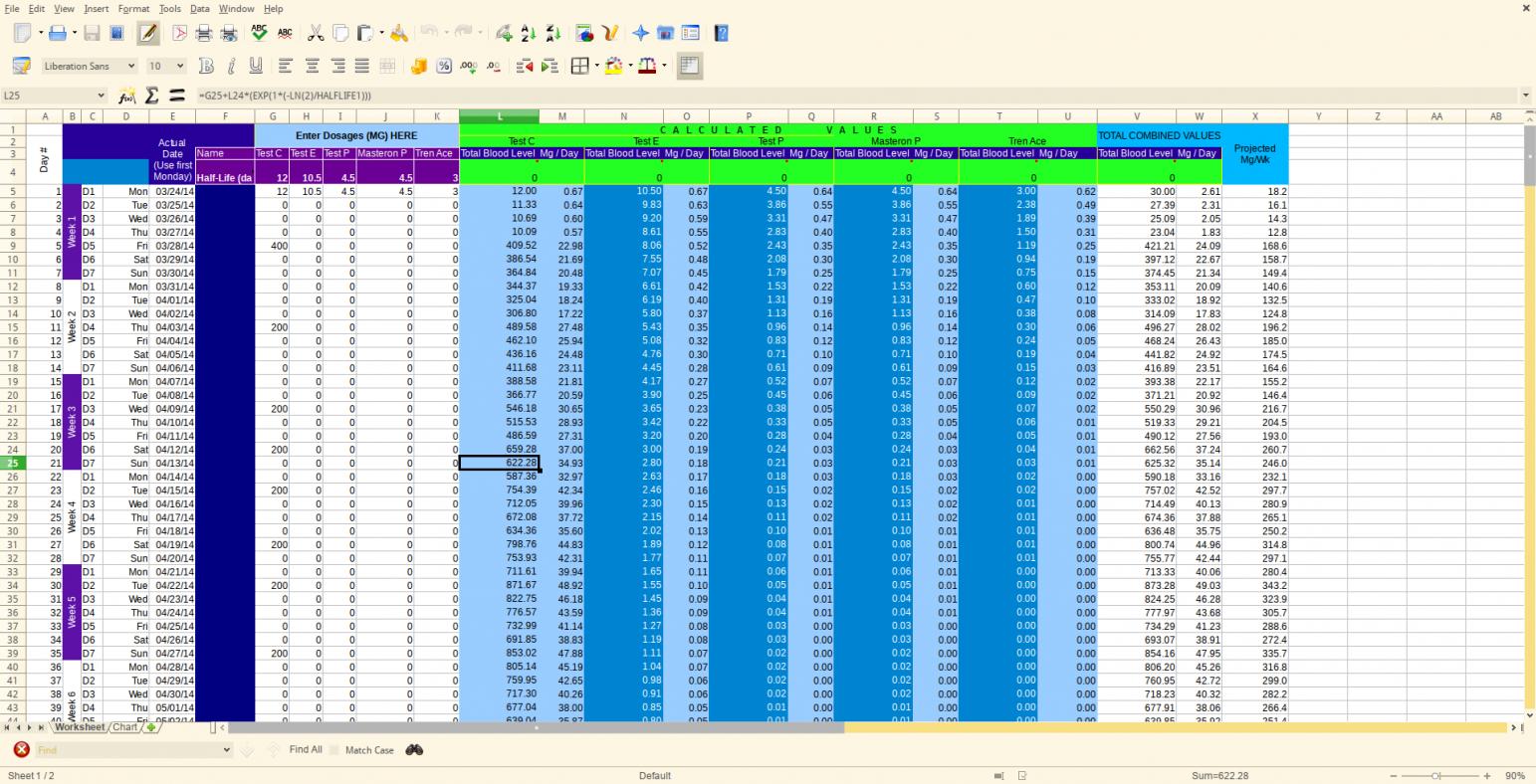Enable the Match Case checkbox
The image size is (1536, 784).
pyautogui.click(x=334, y=750)
